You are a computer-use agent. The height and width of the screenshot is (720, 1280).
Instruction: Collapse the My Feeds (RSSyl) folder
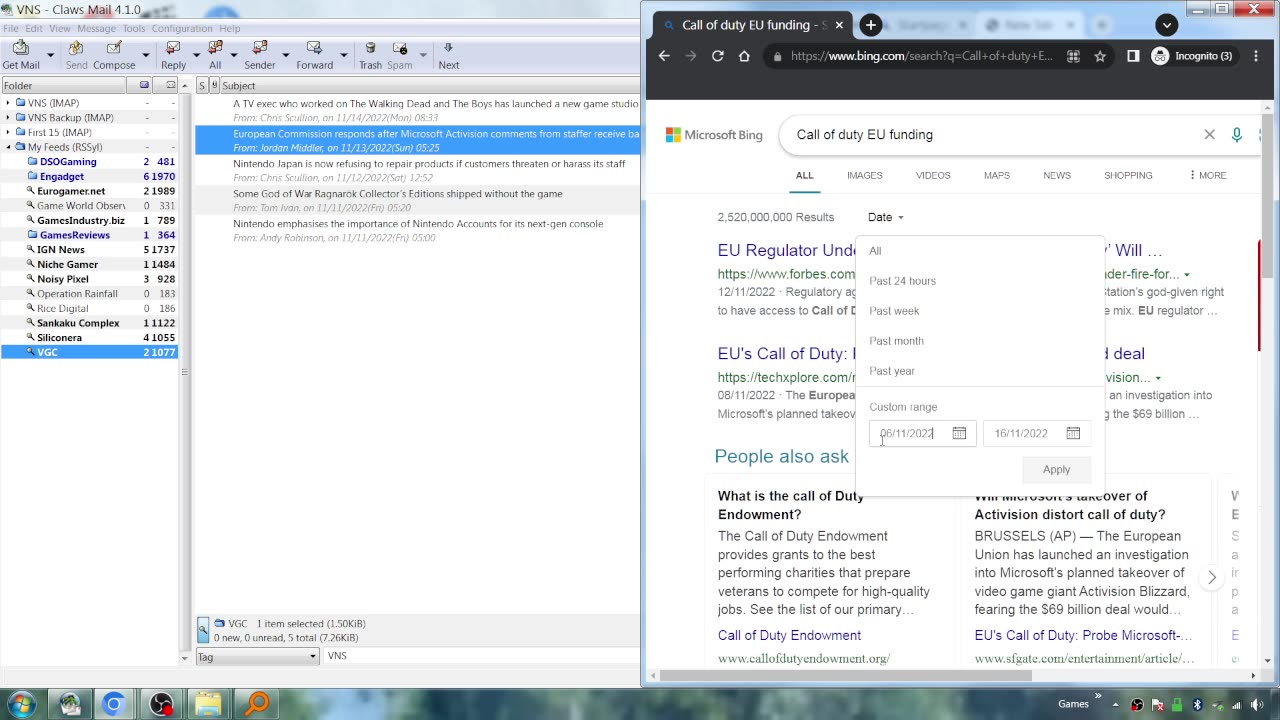coord(8,147)
